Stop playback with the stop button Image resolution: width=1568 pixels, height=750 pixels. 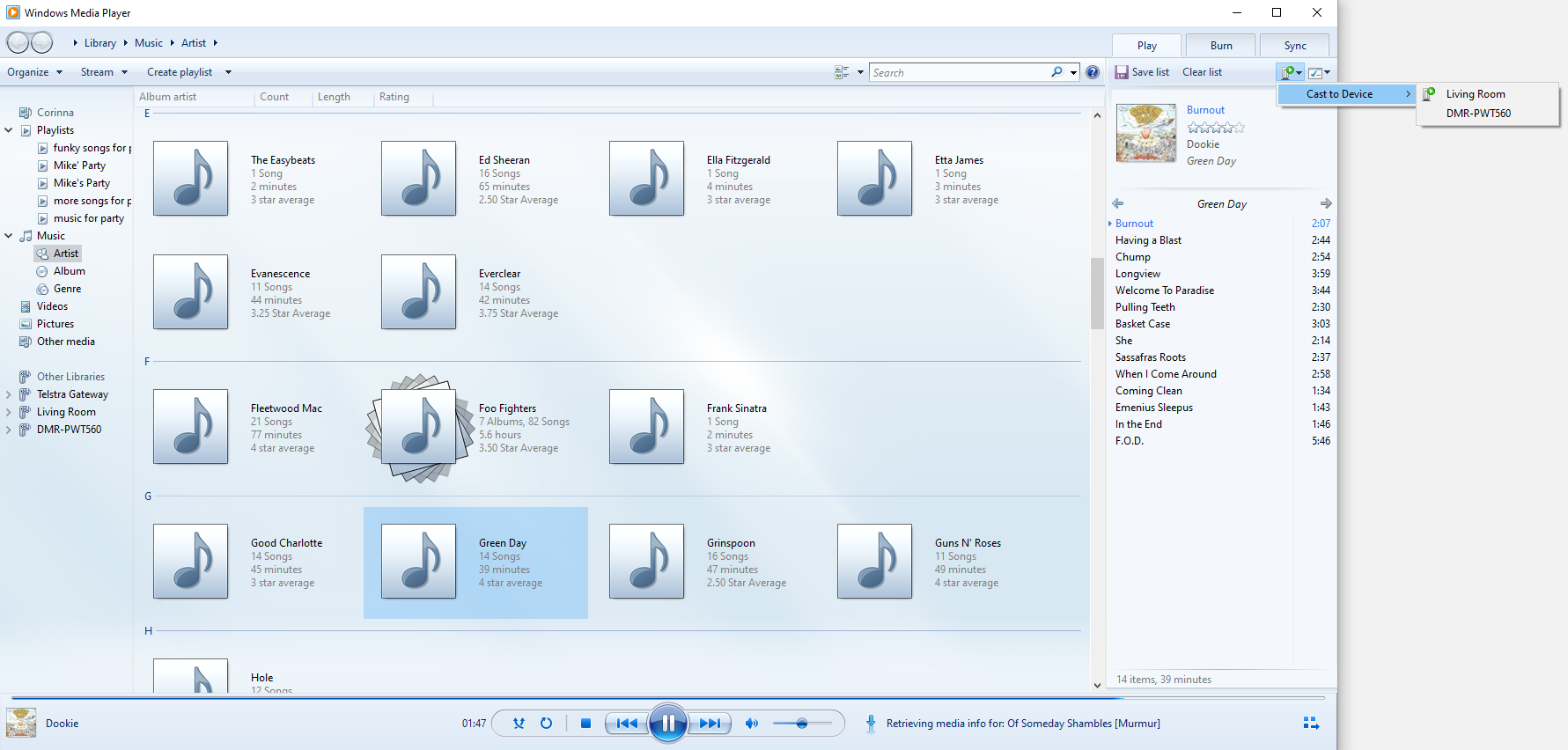[585, 724]
